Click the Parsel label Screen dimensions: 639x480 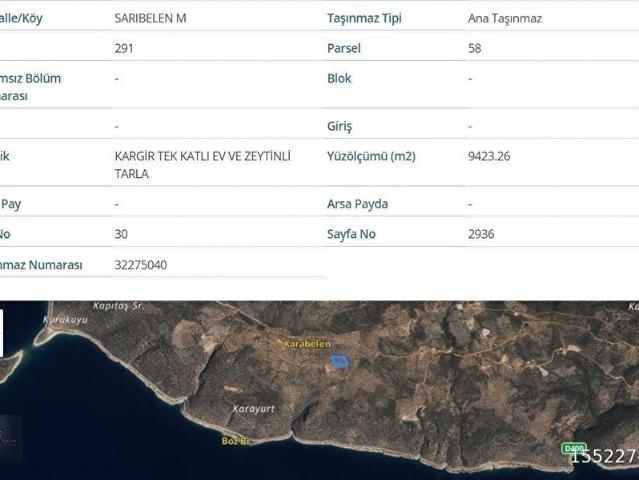pyautogui.click(x=344, y=48)
